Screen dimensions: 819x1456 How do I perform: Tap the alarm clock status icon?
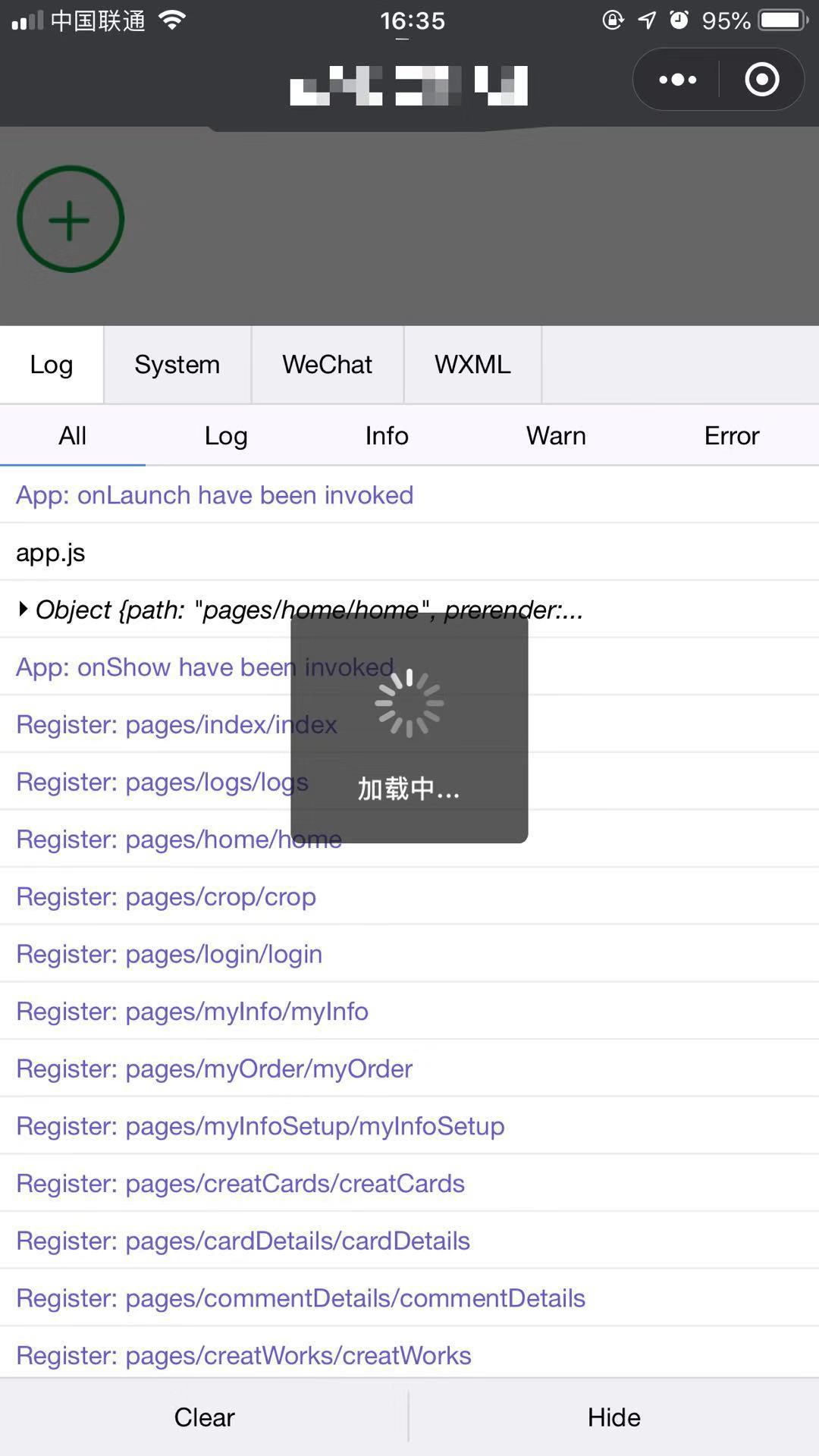(679, 20)
